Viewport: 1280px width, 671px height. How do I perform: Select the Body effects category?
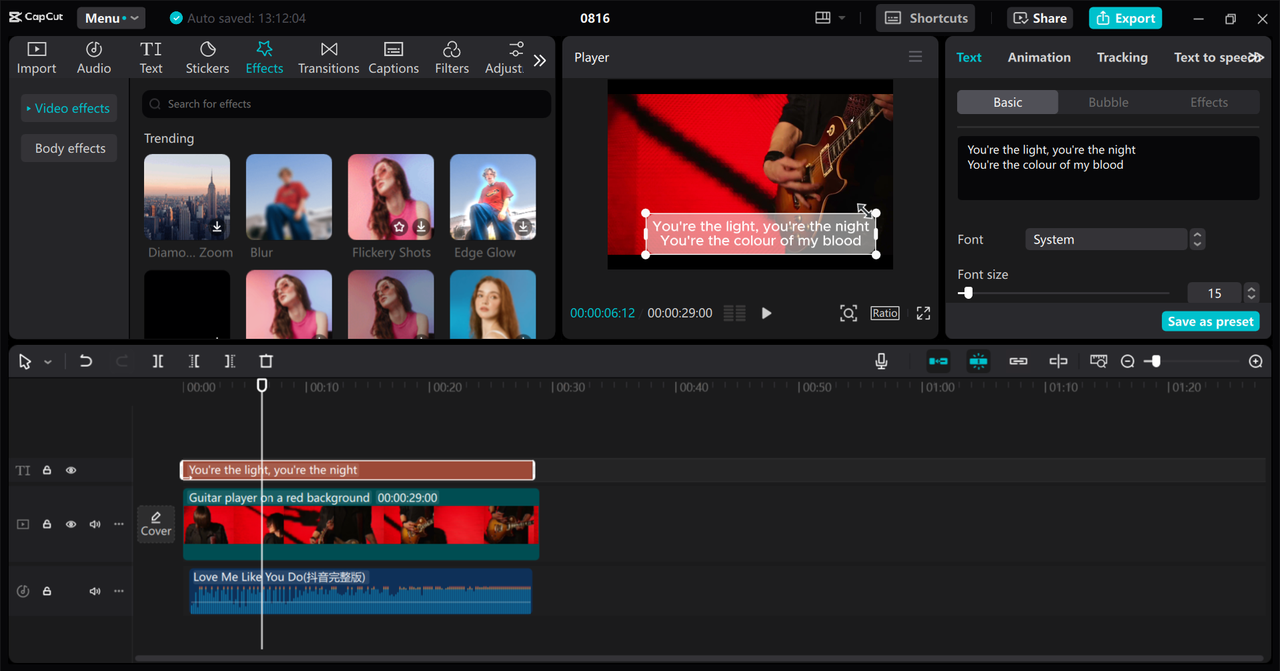[70, 148]
